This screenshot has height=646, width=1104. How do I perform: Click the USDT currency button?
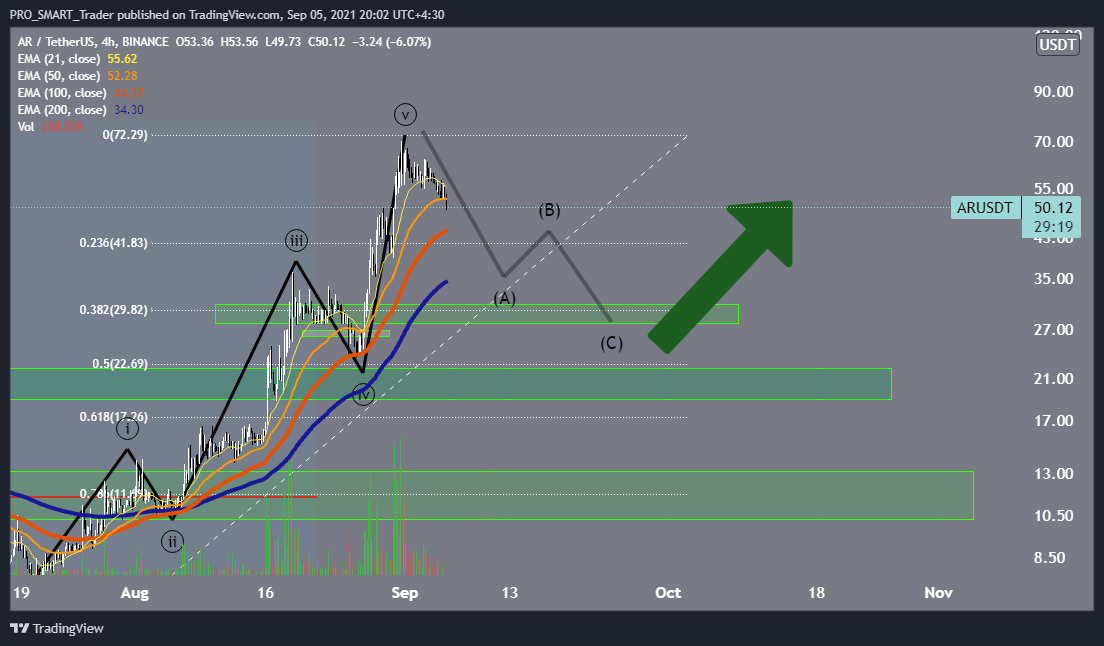1058,45
